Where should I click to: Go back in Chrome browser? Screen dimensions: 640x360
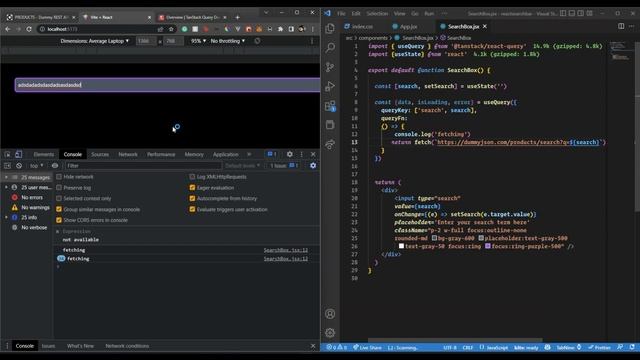tap(8, 29)
